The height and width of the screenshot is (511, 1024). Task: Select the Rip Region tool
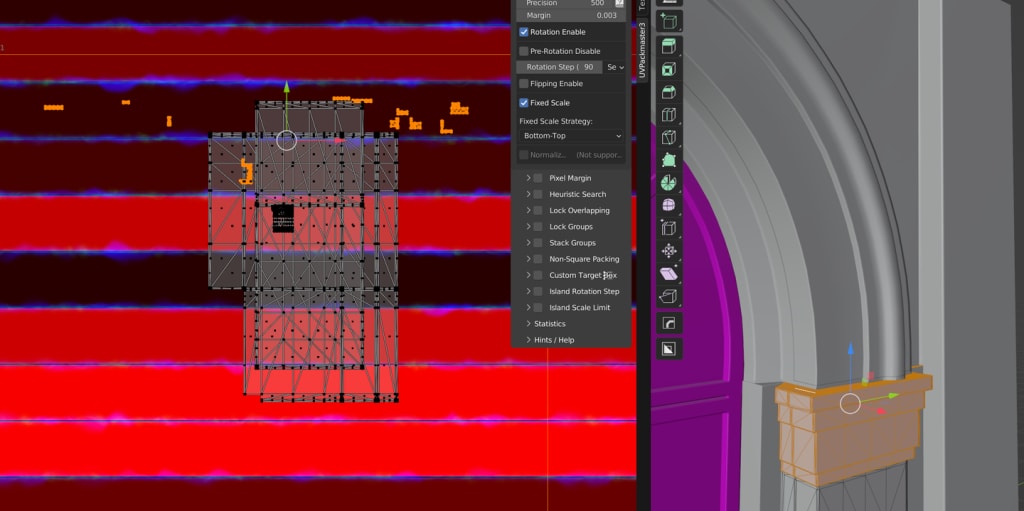pos(669,297)
